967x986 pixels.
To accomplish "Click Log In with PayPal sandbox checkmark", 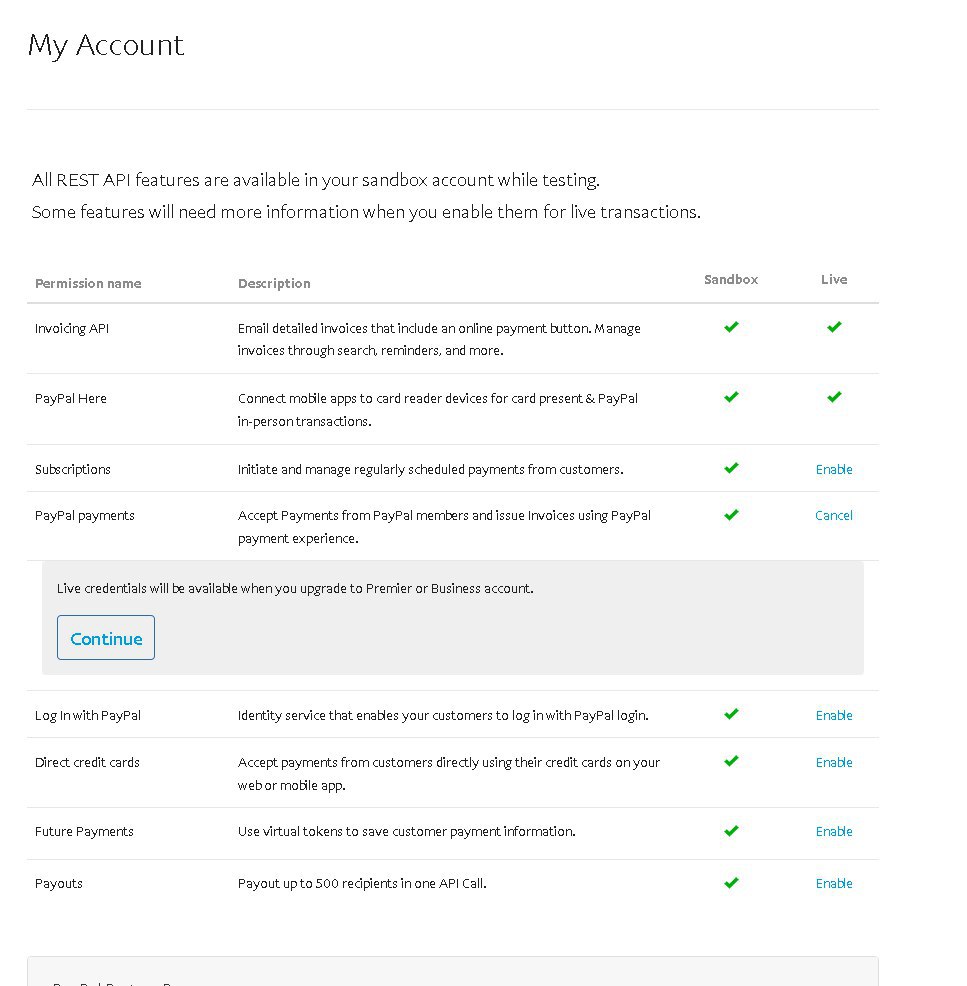I will 731,714.
